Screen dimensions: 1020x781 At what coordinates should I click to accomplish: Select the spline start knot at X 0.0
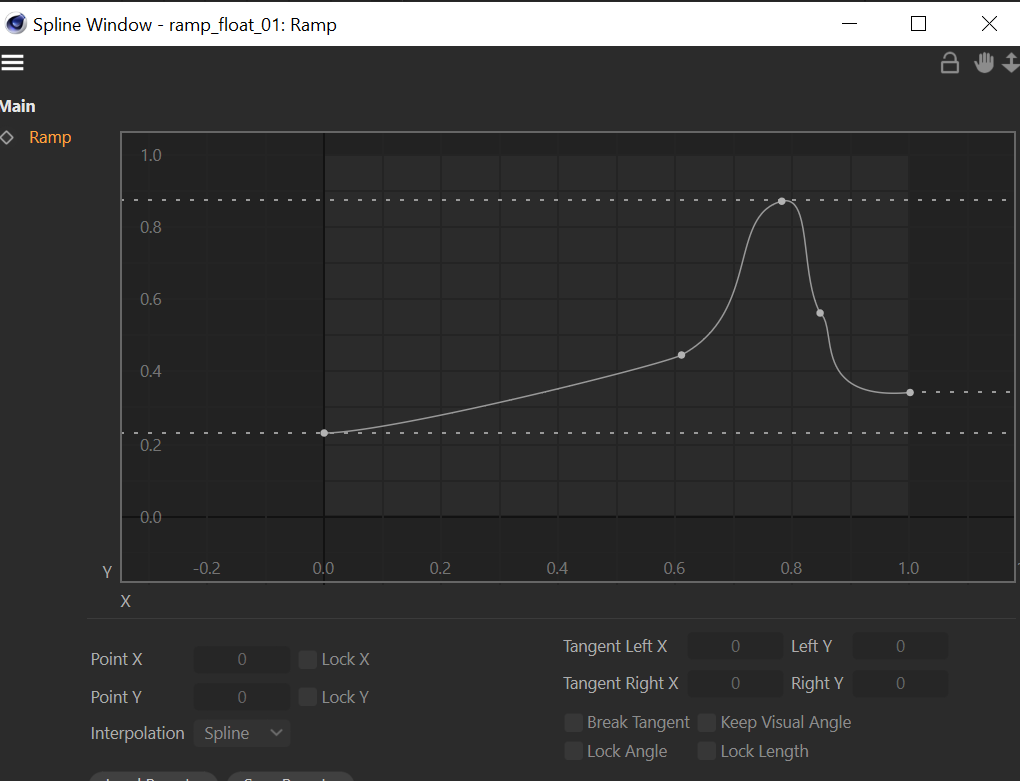tap(325, 433)
